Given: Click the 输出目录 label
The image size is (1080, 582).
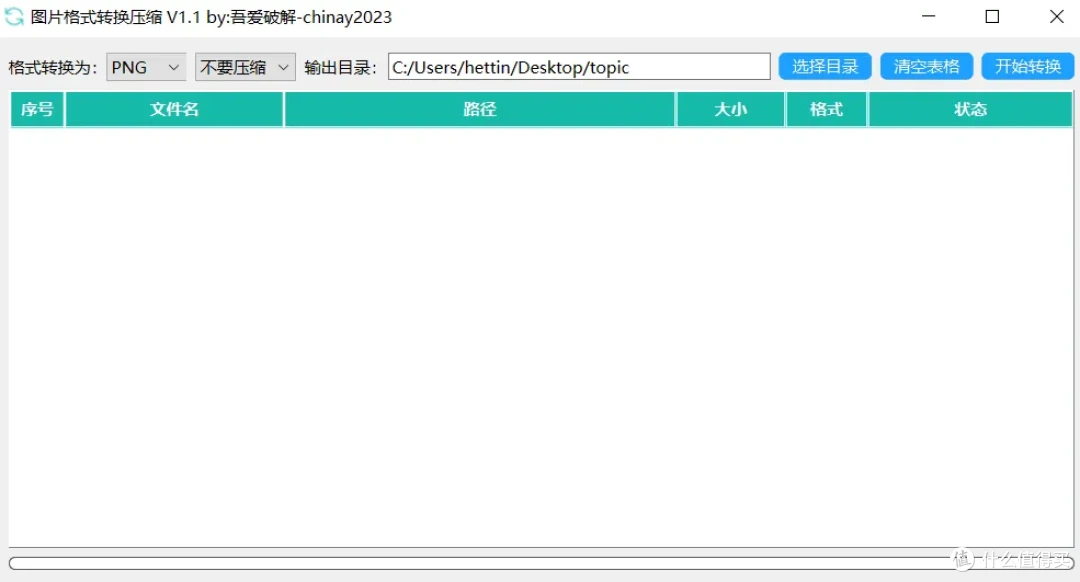Looking at the screenshot, I should [340, 67].
